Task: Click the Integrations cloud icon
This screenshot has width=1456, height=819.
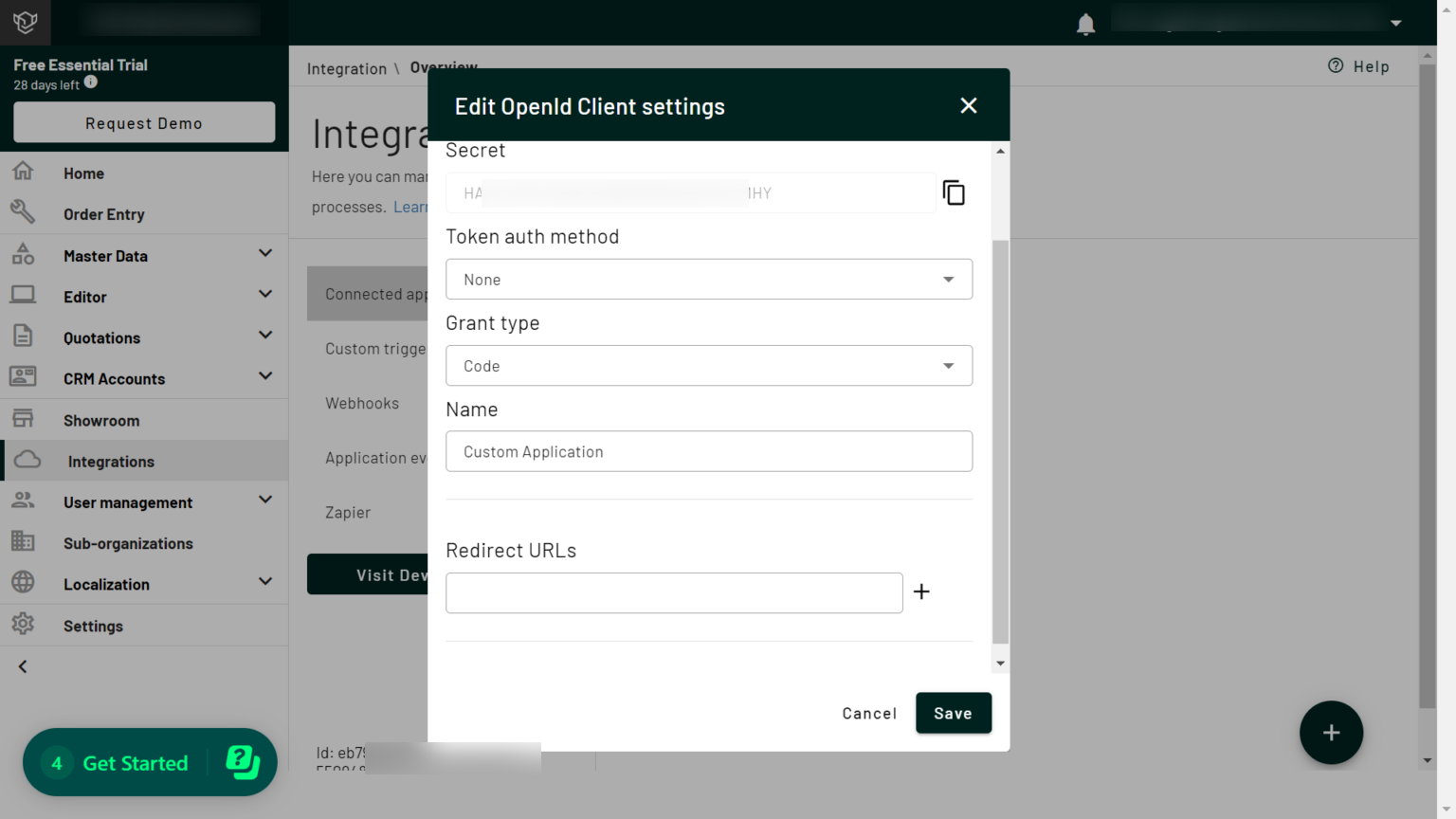Action: (x=27, y=461)
